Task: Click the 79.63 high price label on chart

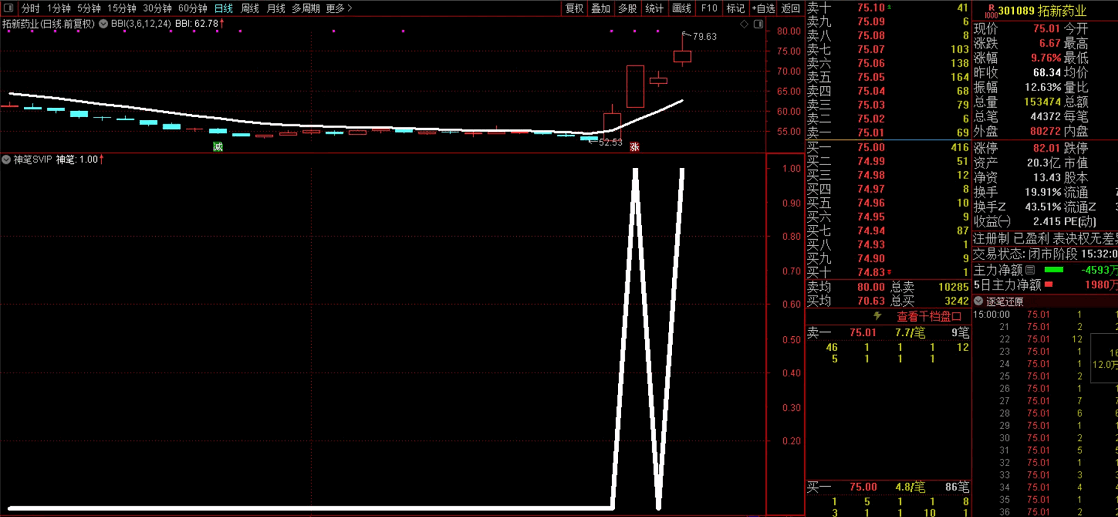Action: tap(704, 36)
